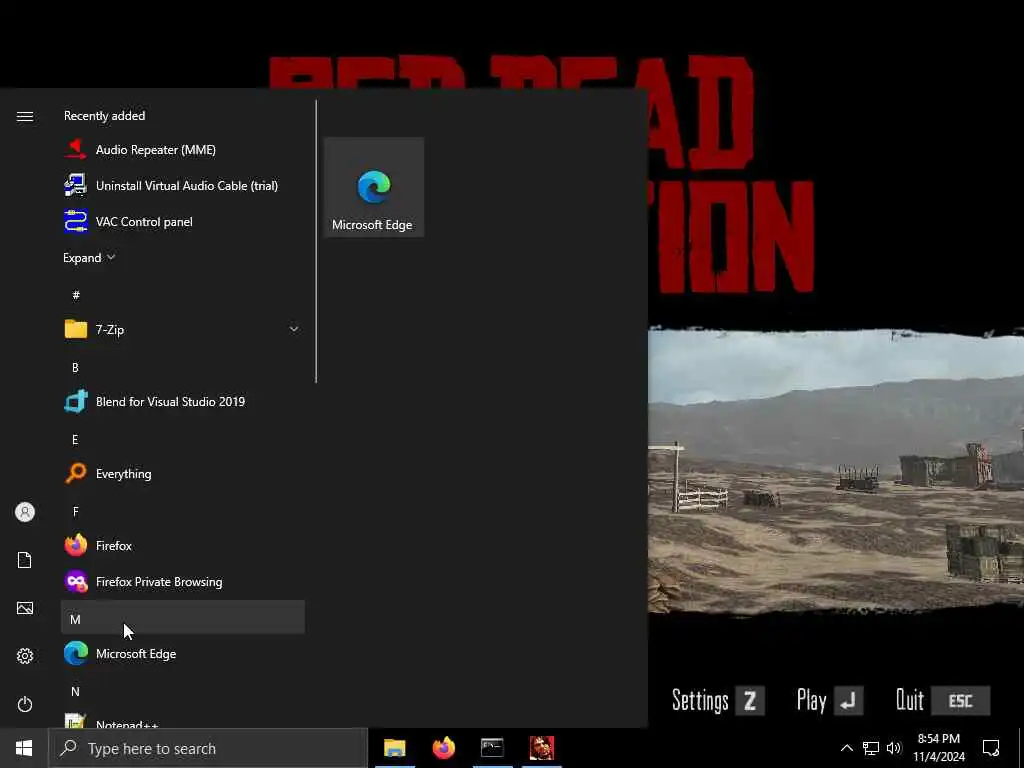Click the Z key hint button
Image resolution: width=1024 pixels, height=768 pixels.
coord(750,701)
